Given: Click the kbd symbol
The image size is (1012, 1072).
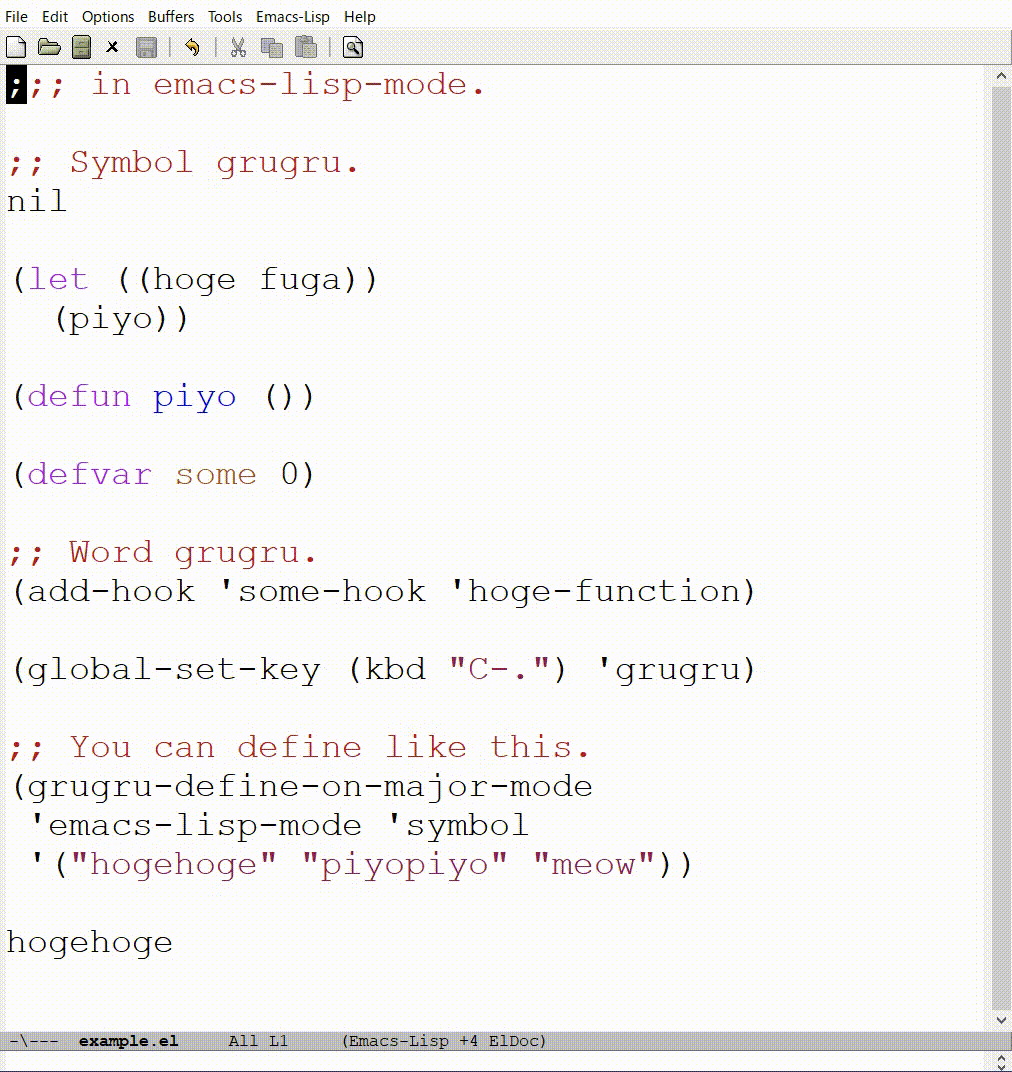Looking at the screenshot, I should [395, 669].
